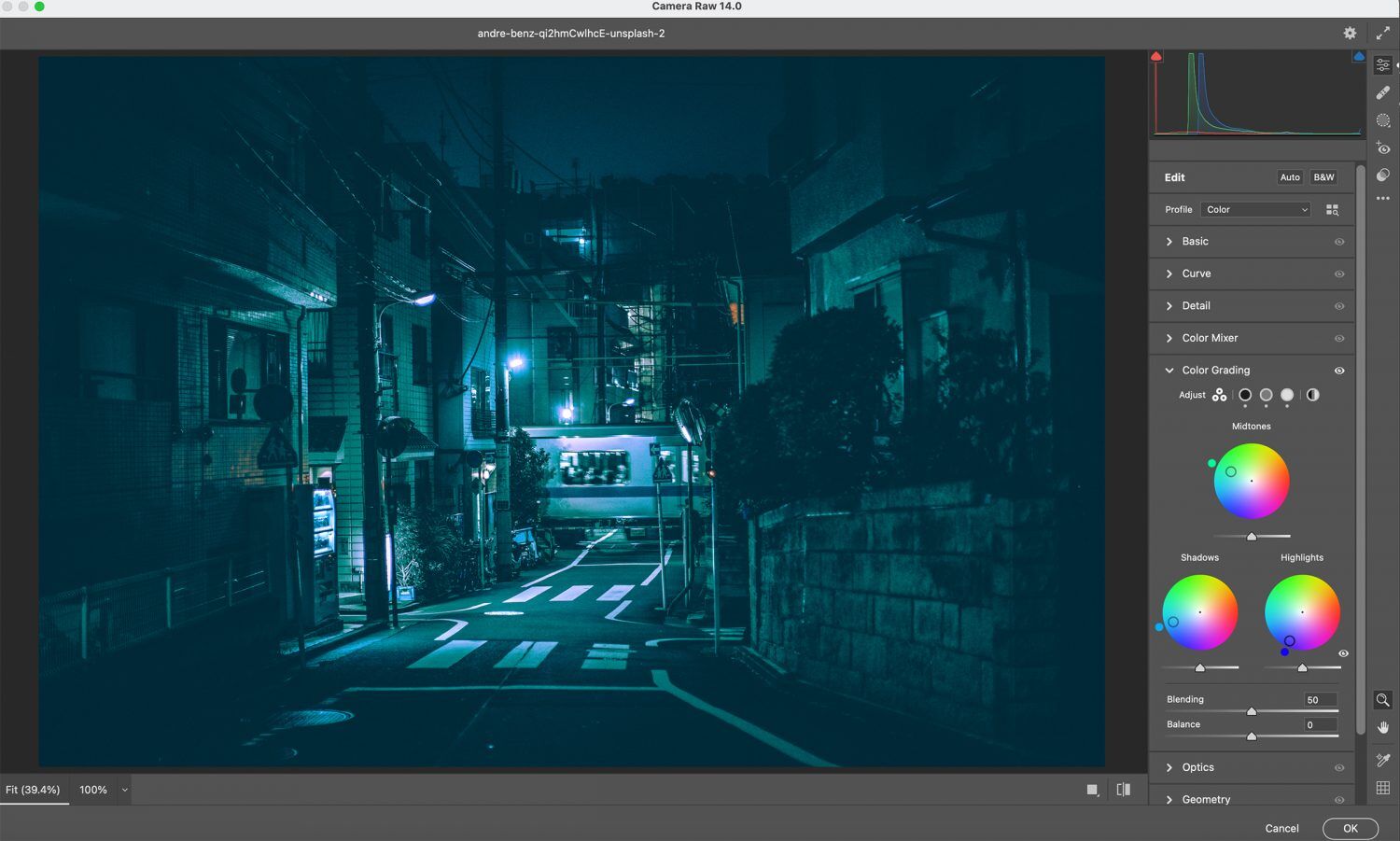The image size is (1400, 841).
Task: Open the Profile Color dropdown
Action: click(1255, 210)
